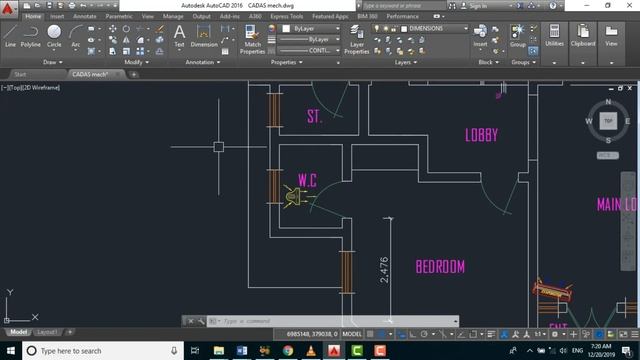640x360 pixels.
Task: Toggle lineweight display in status bar
Action: pyautogui.click(x=491, y=334)
